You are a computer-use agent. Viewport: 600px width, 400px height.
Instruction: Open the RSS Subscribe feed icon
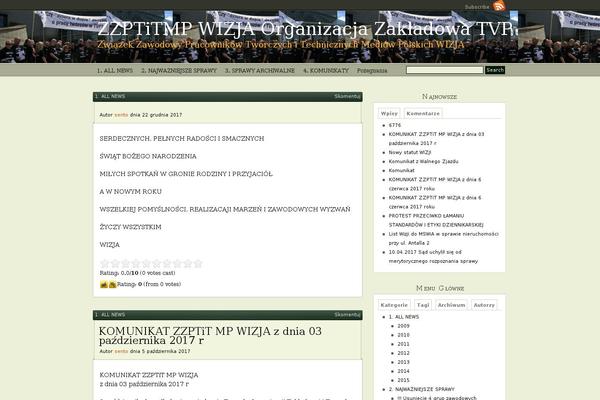coord(499,6)
